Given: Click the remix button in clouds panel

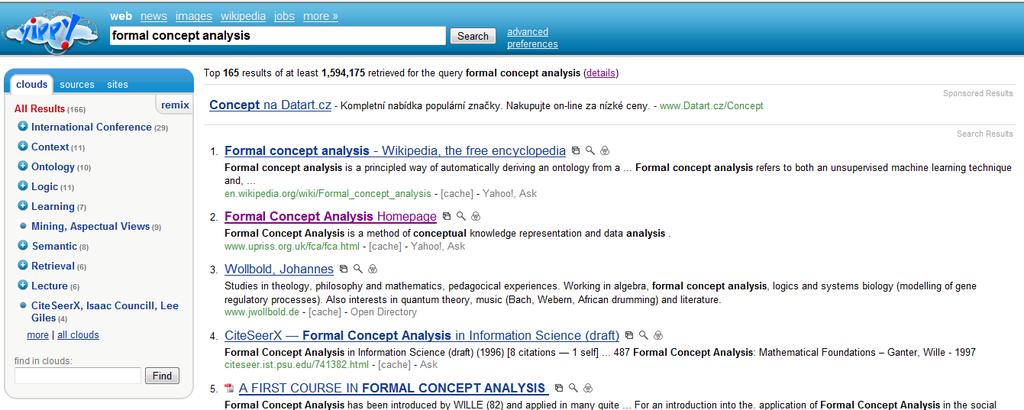Looking at the screenshot, I should pyautogui.click(x=175, y=105).
